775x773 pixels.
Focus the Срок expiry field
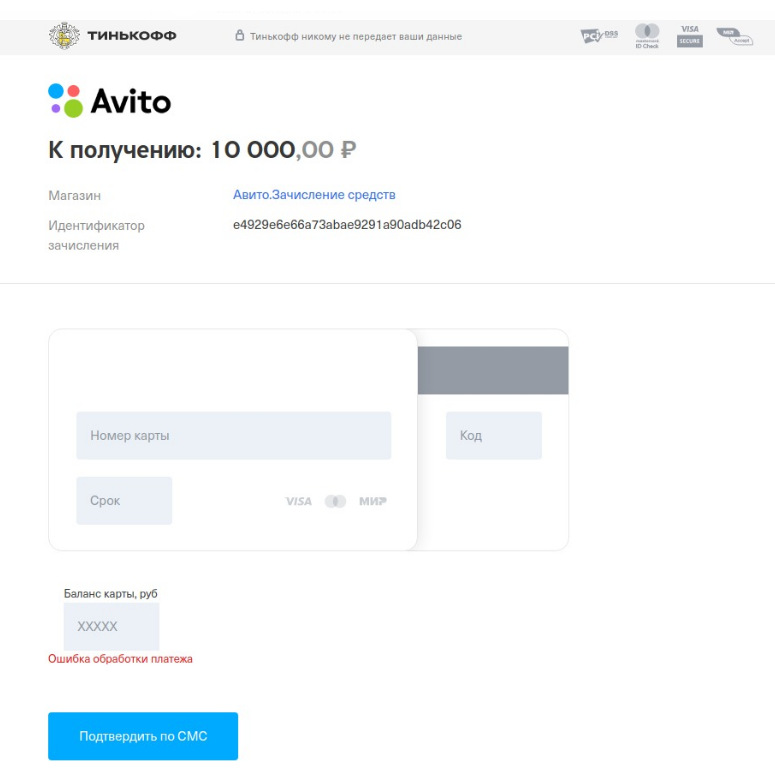[124, 501]
